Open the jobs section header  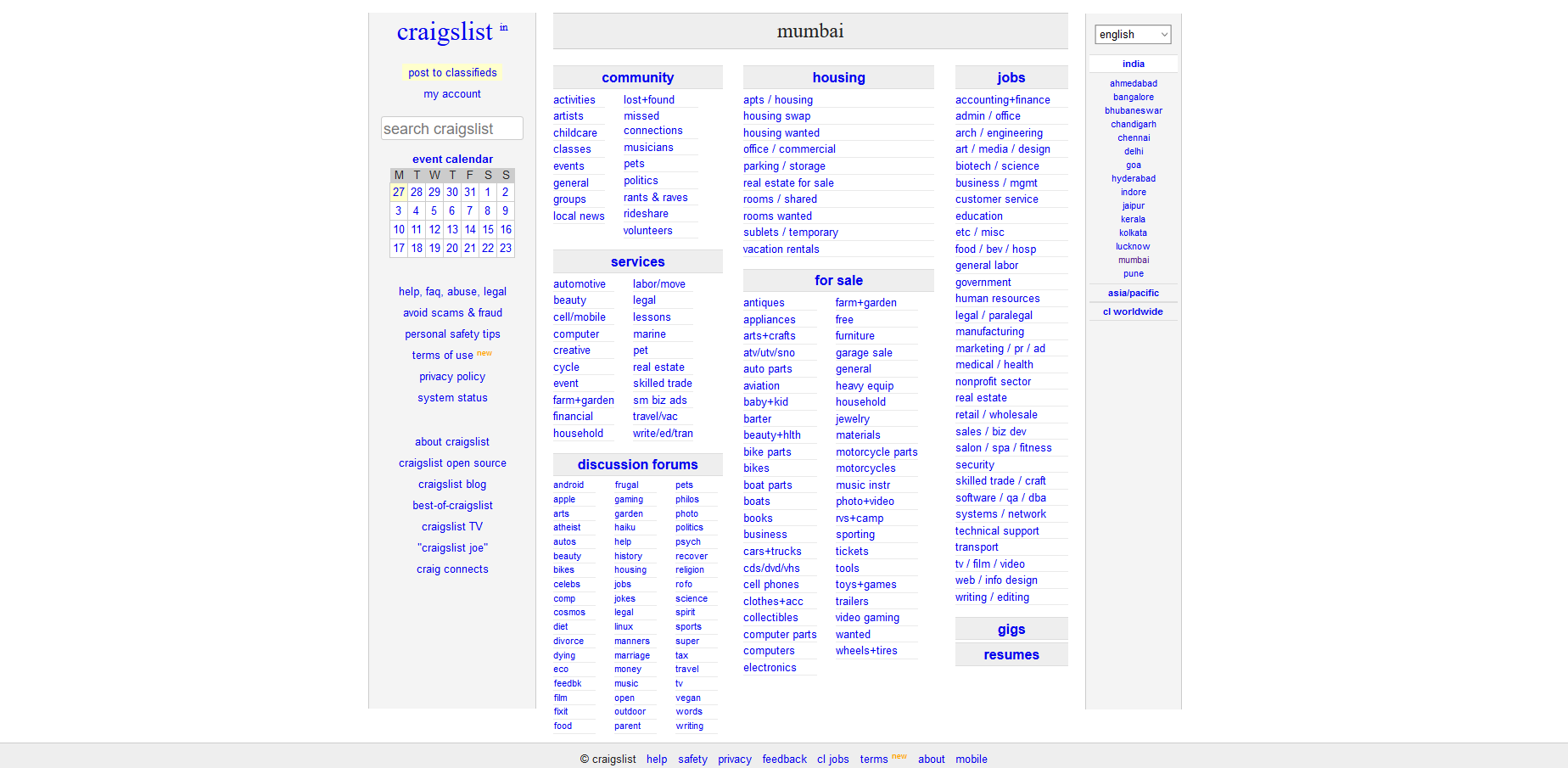1011,77
